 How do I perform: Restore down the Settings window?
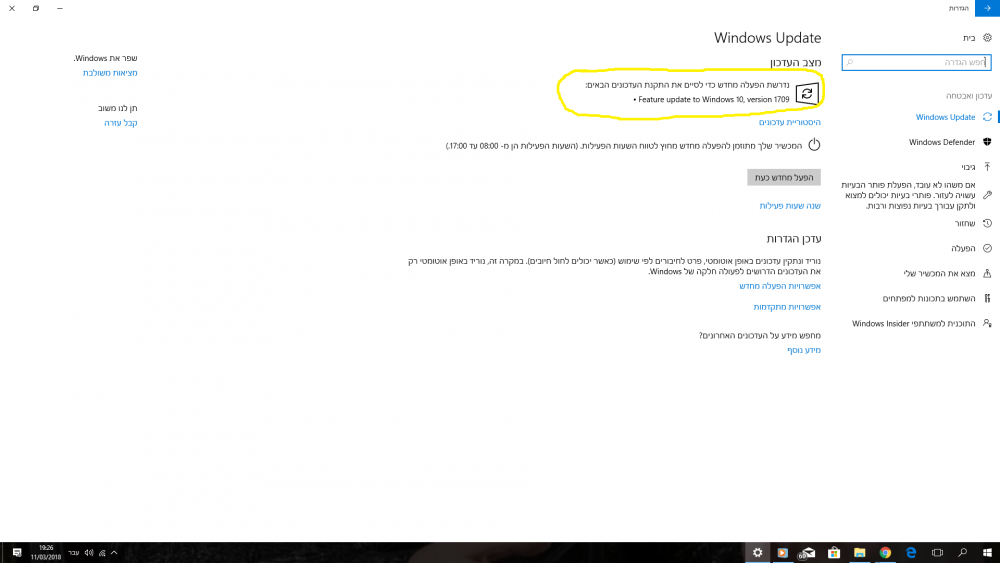(x=36, y=8)
